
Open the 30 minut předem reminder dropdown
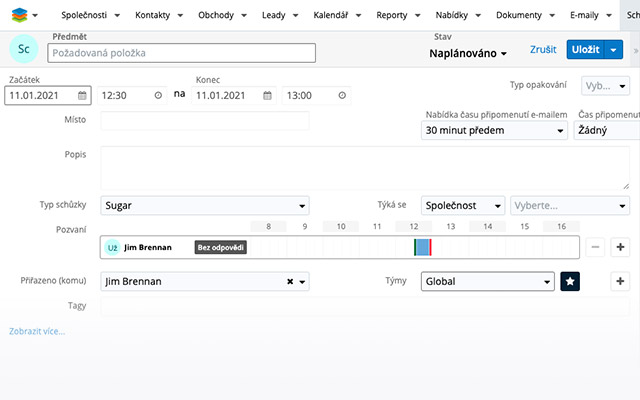(495, 130)
